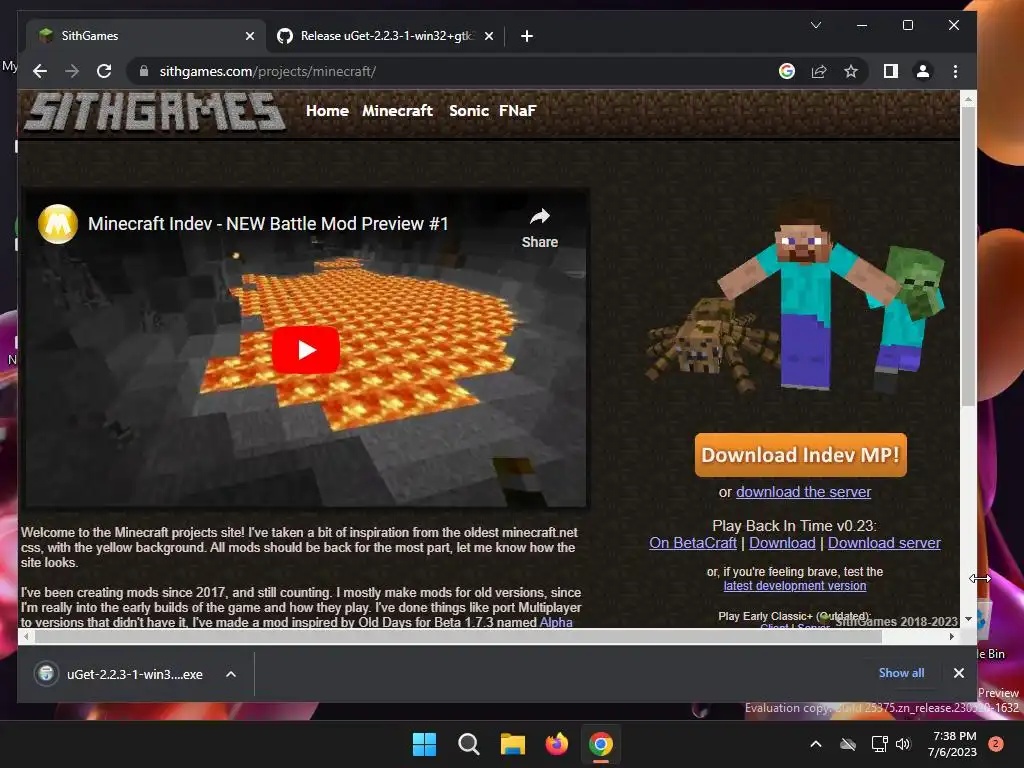Open the tab search dropdown chevron
The height and width of the screenshot is (768, 1024).
click(816, 25)
